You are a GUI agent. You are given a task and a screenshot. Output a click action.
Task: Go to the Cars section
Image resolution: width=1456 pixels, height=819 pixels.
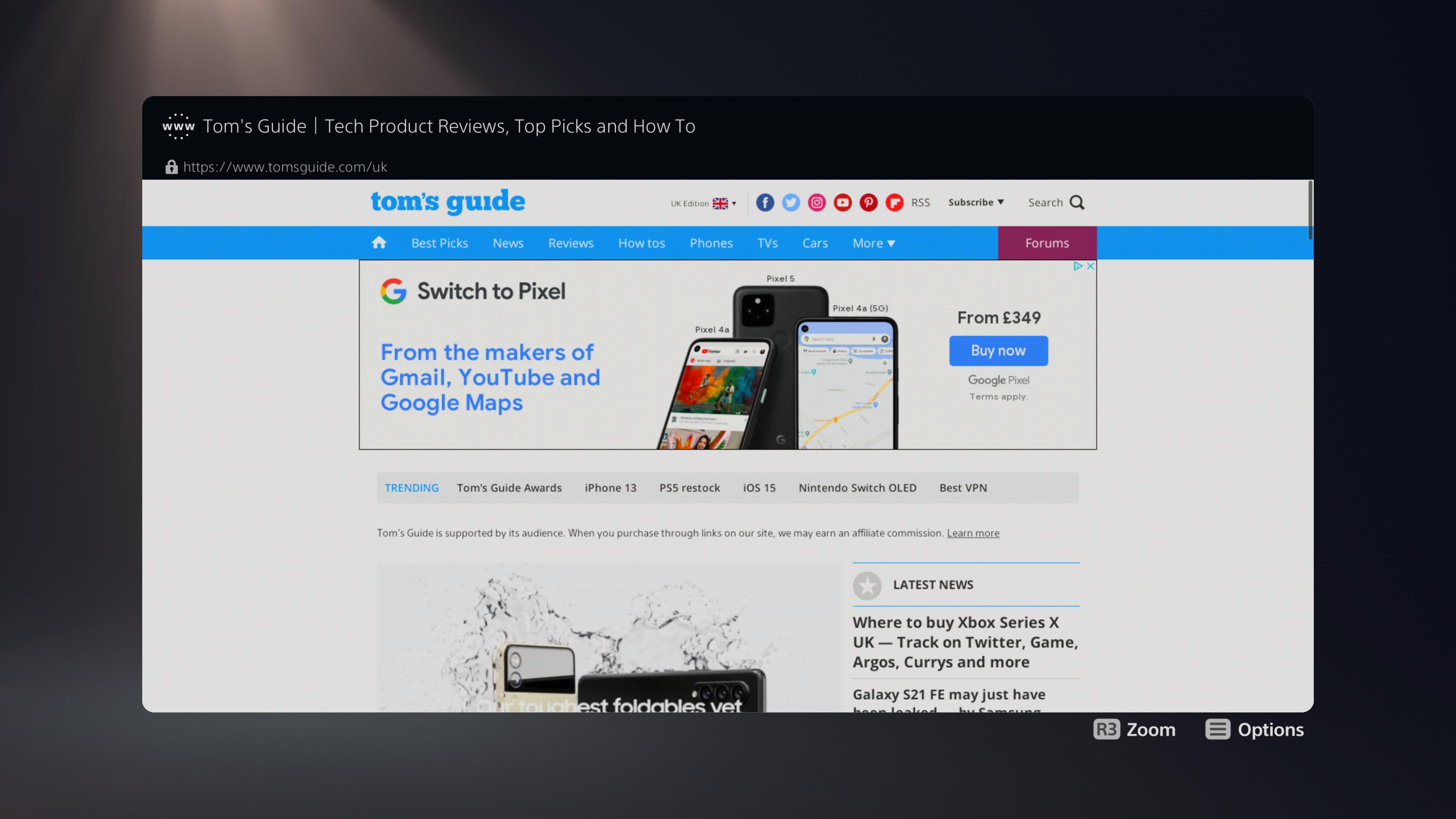pyautogui.click(x=815, y=243)
